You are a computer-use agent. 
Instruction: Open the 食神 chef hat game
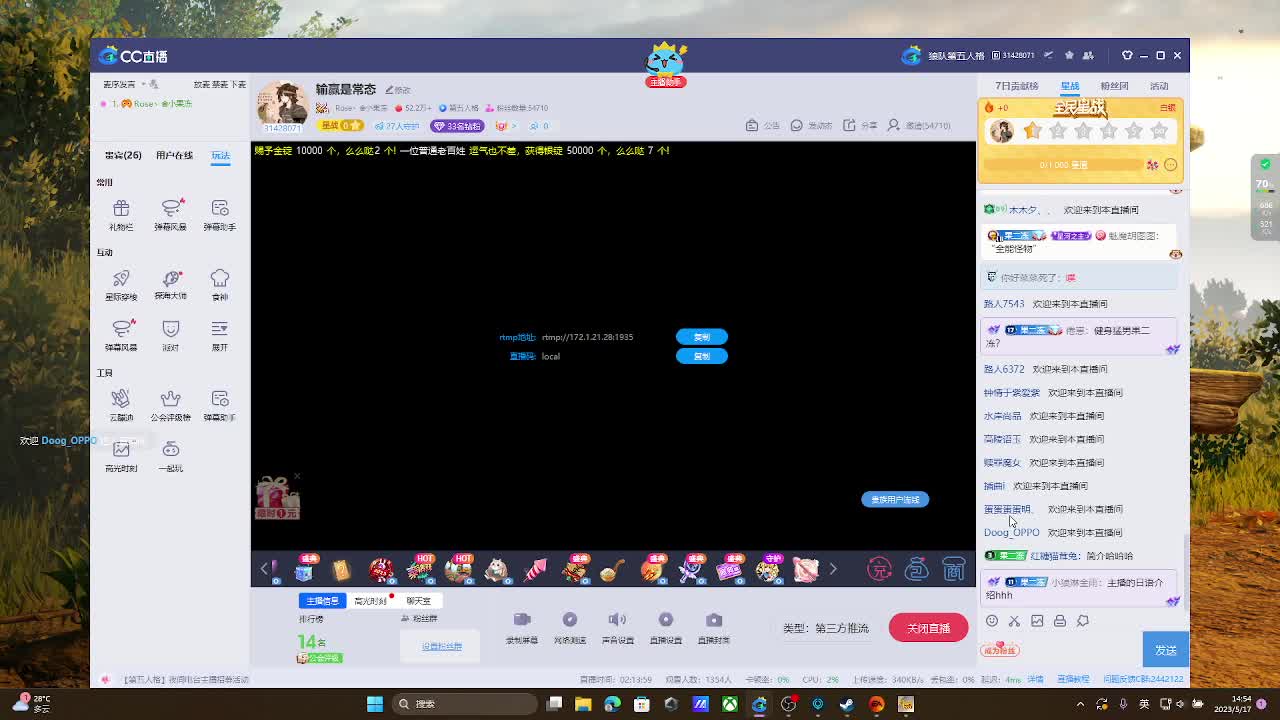click(219, 284)
